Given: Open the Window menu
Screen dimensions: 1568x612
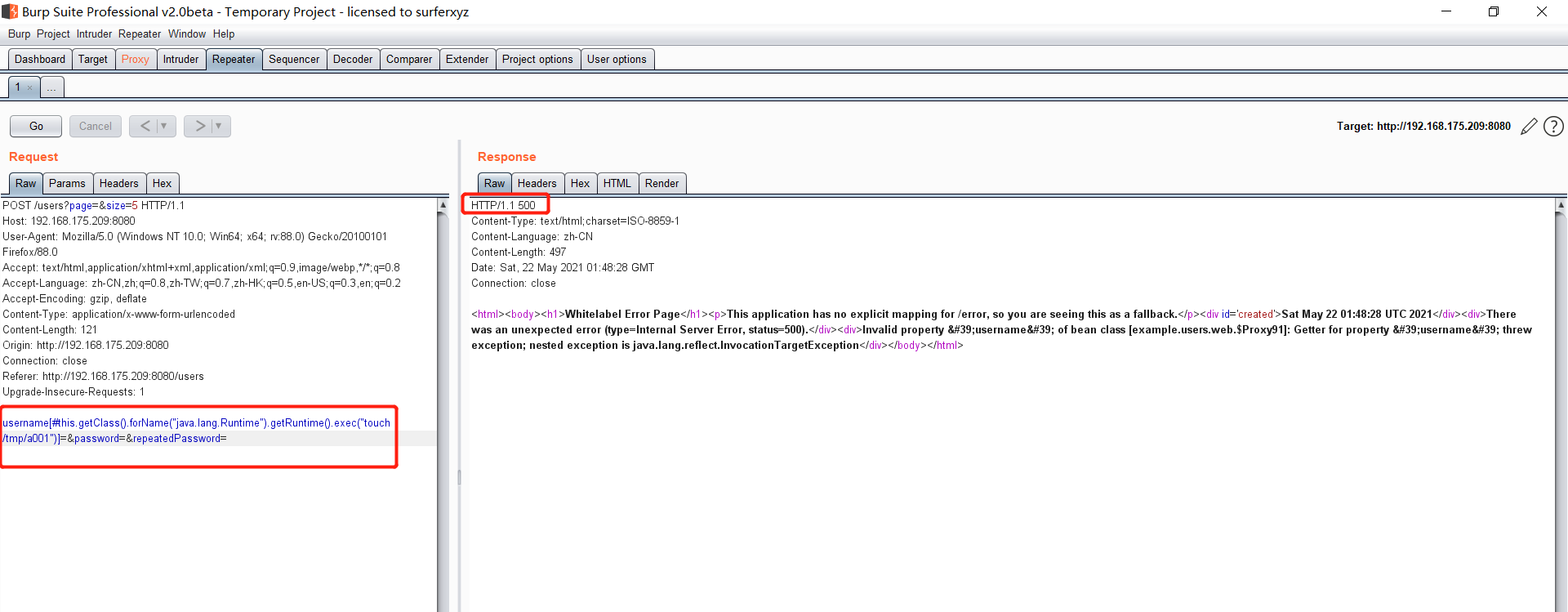Looking at the screenshot, I should point(187,34).
